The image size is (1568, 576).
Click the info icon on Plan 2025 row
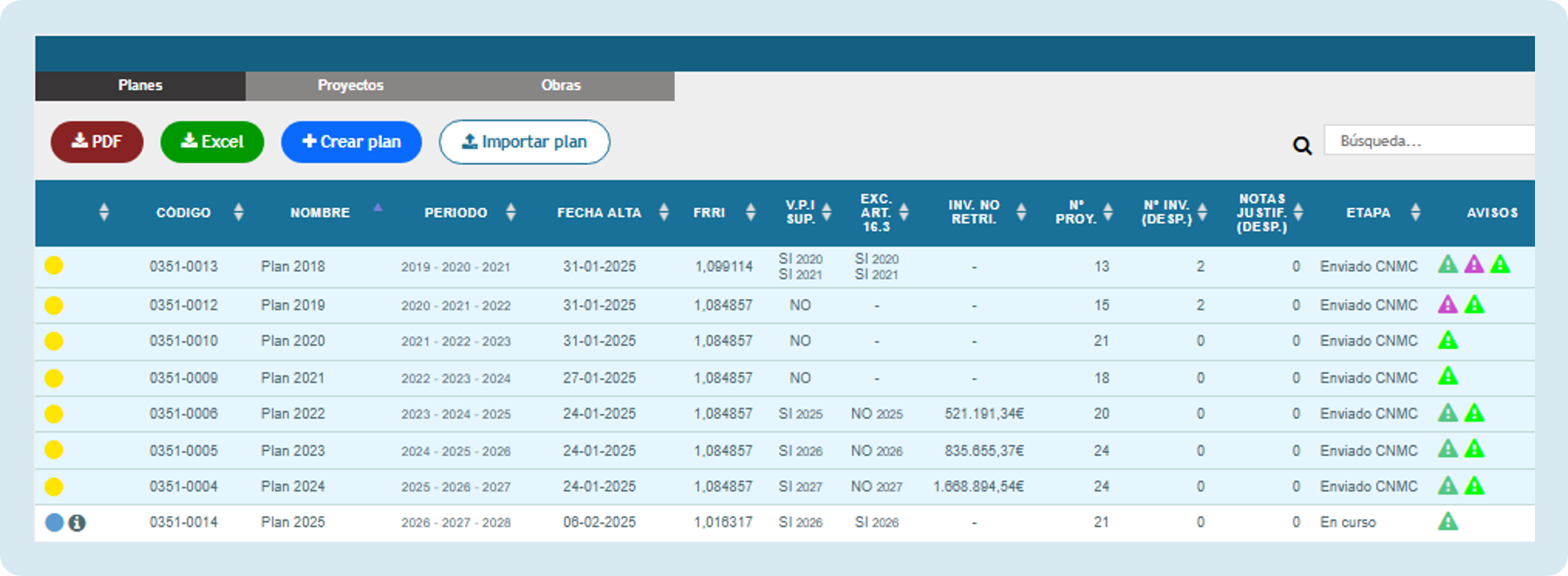pyautogui.click(x=77, y=523)
